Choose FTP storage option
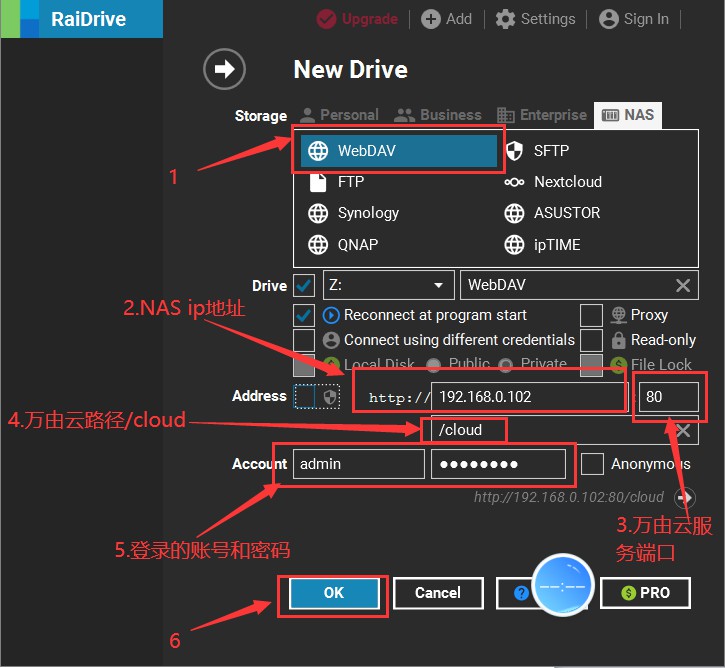The height and width of the screenshot is (668, 725). point(350,182)
